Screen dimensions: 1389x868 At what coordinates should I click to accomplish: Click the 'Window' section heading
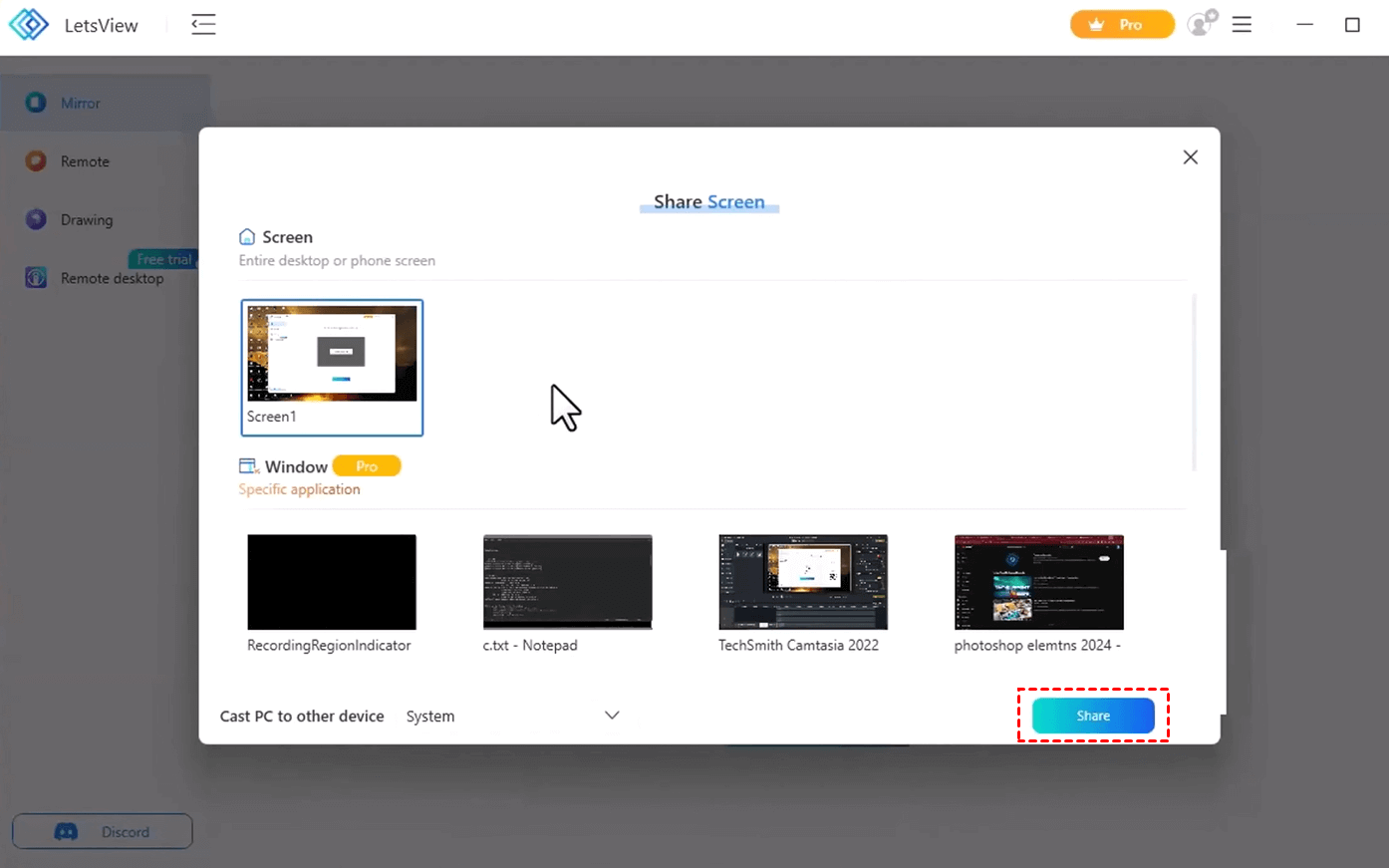(x=296, y=466)
